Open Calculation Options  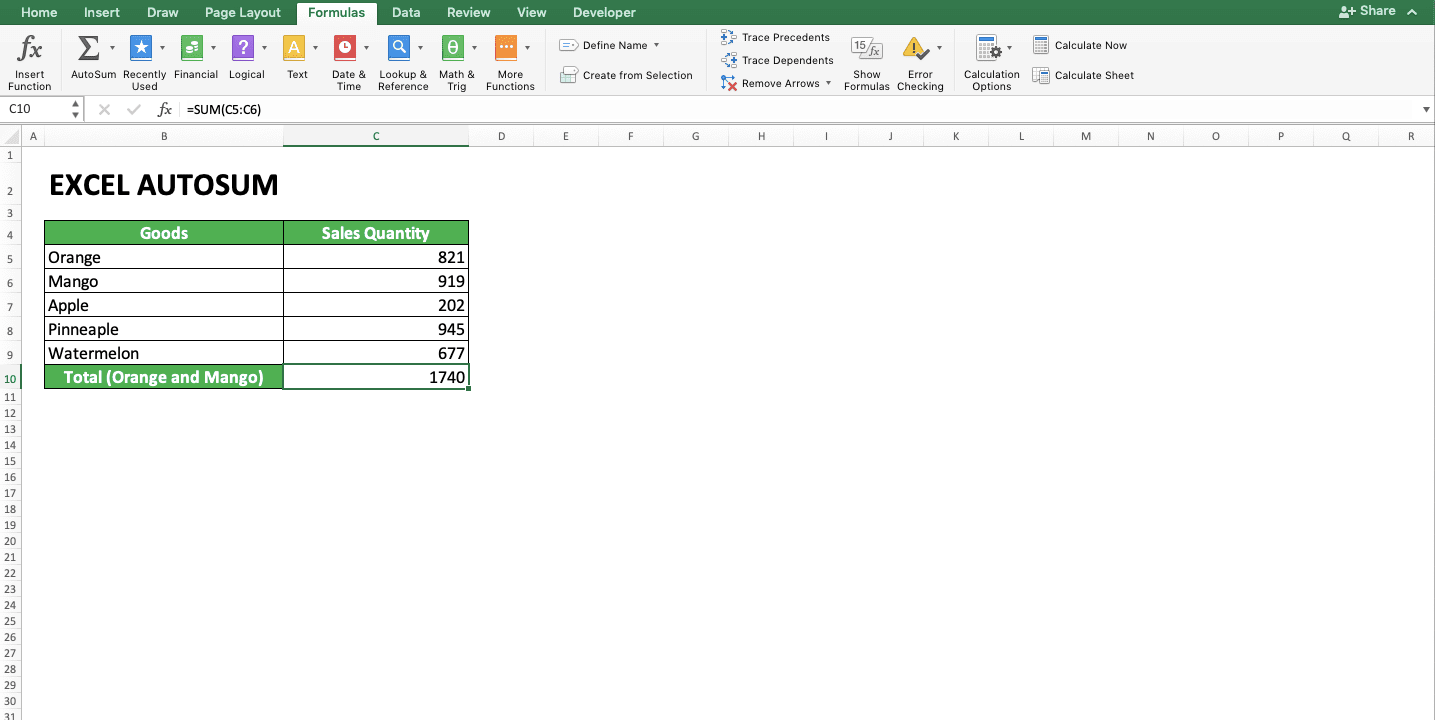click(x=991, y=64)
